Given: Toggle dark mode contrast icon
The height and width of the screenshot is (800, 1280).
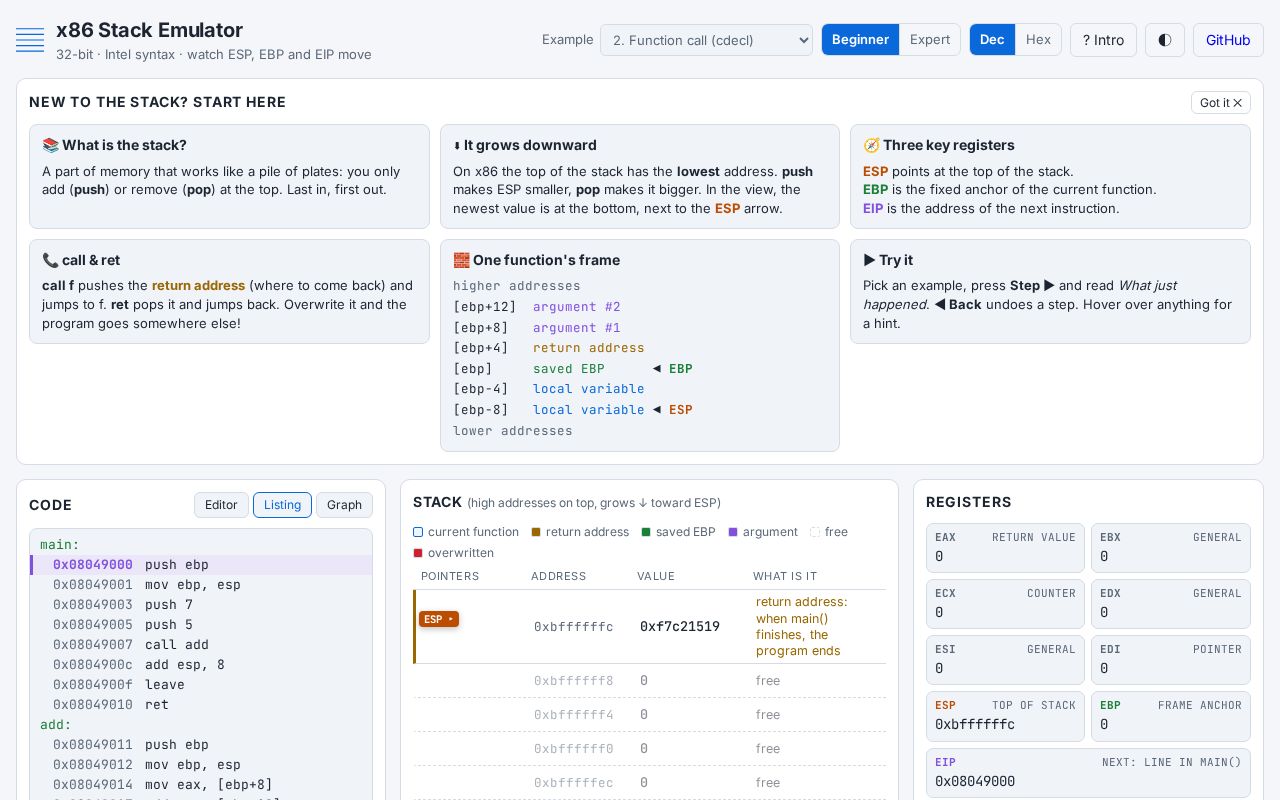Looking at the screenshot, I should point(1165,40).
